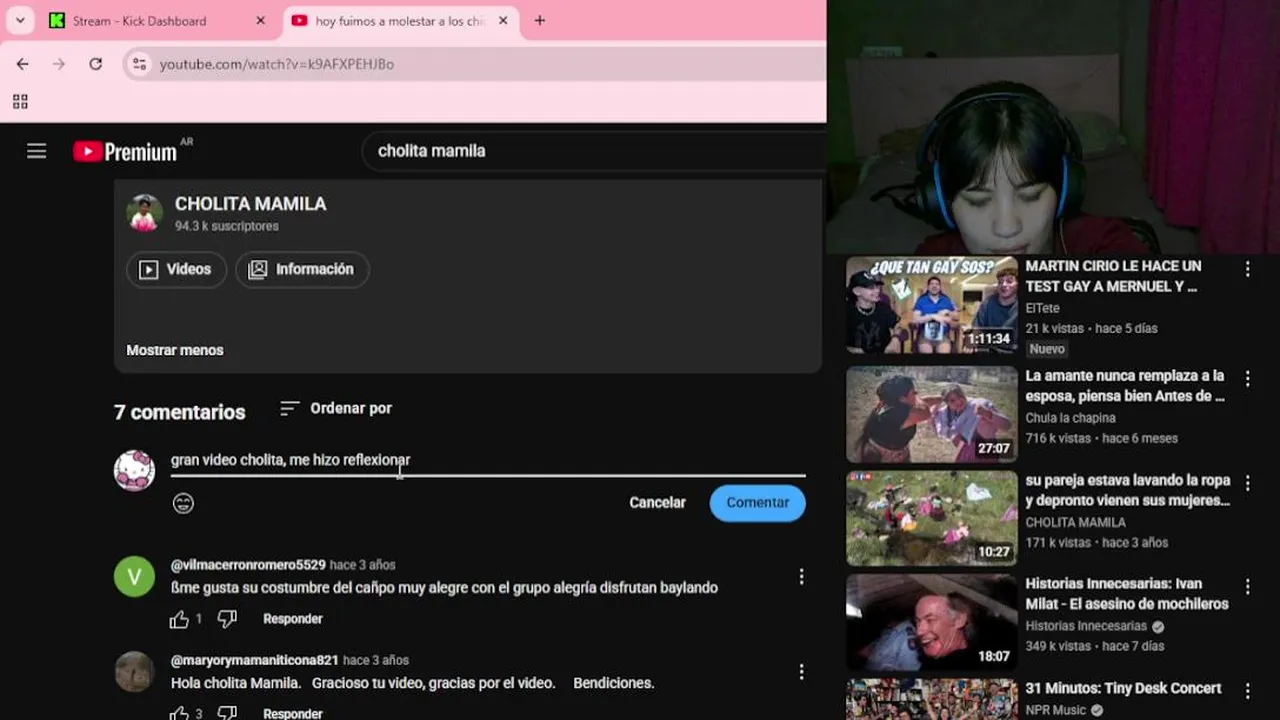Click the browser forward arrow

point(59,64)
